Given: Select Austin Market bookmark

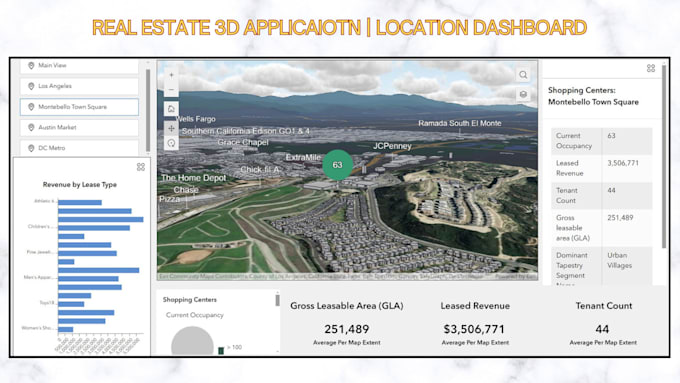Looking at the screenshot, I should [x=79, y=128].
